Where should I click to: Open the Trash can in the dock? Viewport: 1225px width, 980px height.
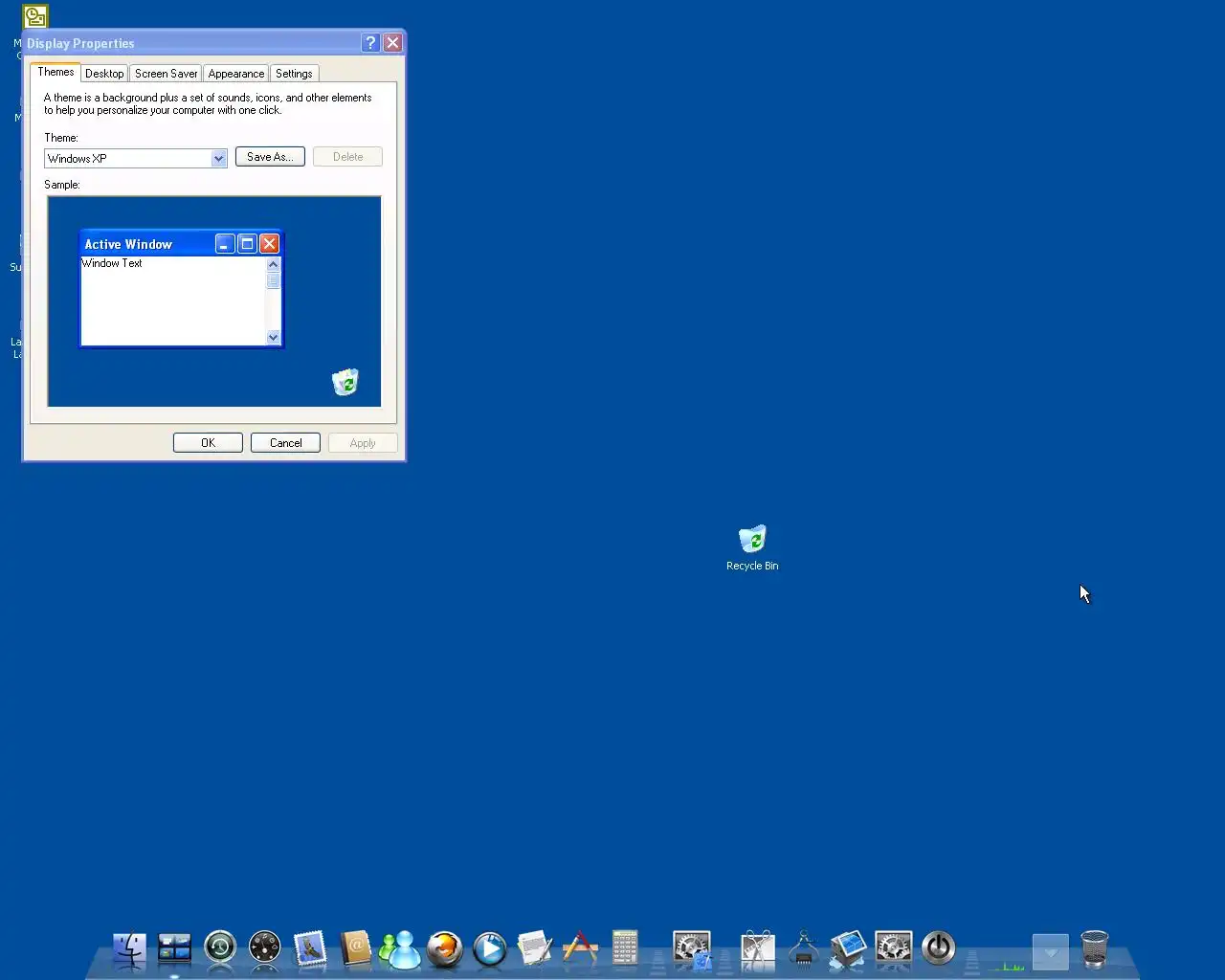[1095, 949]
